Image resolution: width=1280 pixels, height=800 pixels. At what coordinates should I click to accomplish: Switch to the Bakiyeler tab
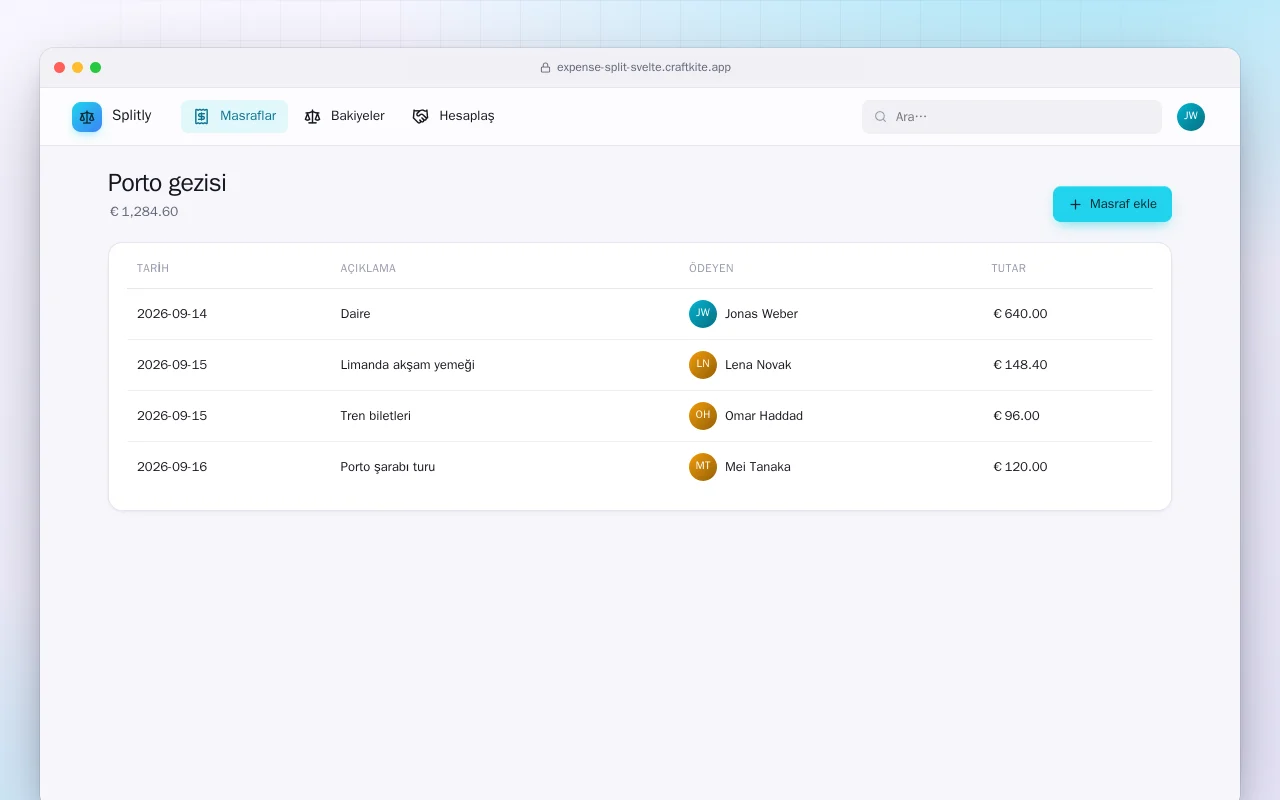pyautogui.click(x=344, y=116)
